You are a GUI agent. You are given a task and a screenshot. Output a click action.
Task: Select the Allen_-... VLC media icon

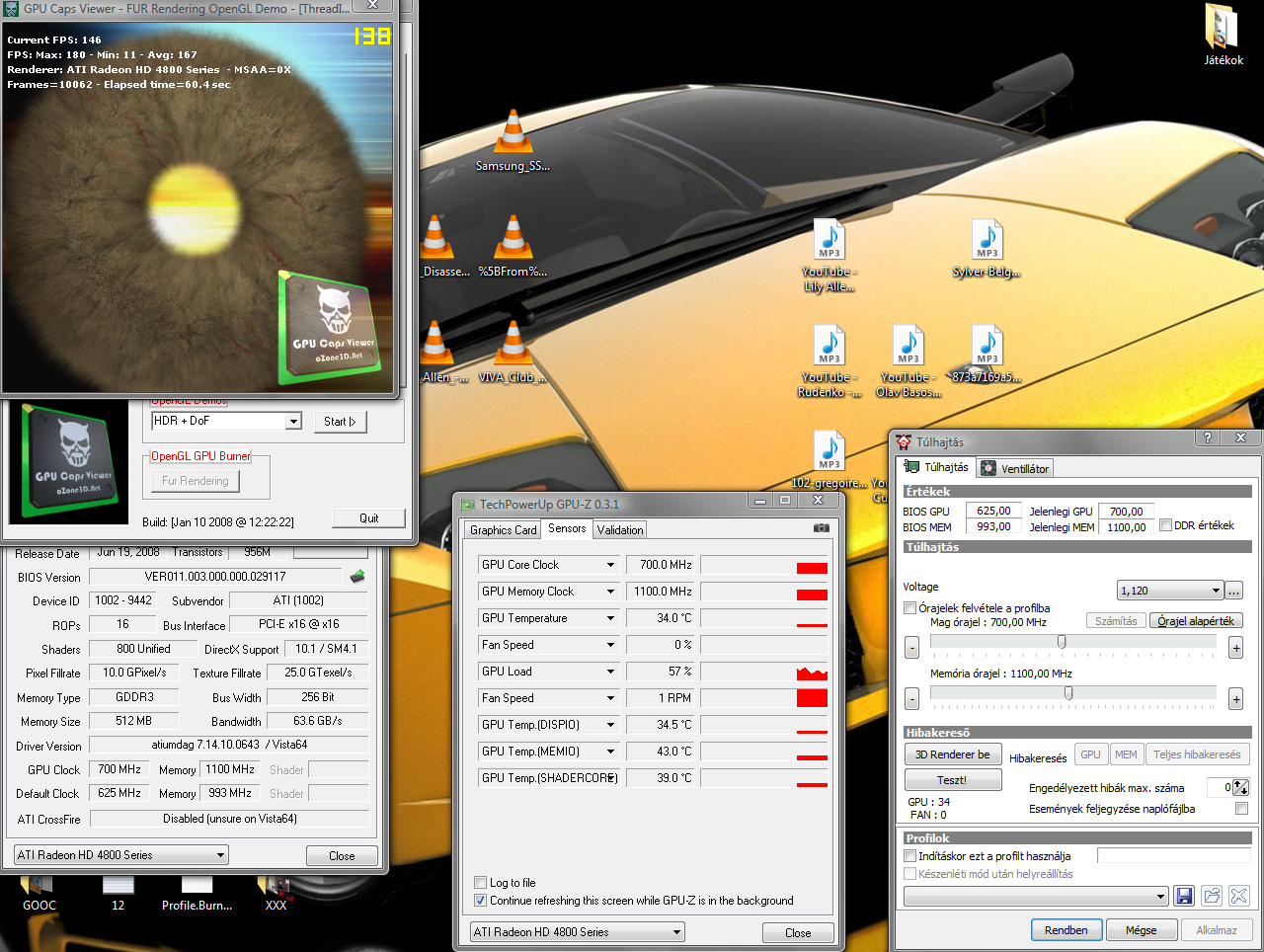(435, 352)
